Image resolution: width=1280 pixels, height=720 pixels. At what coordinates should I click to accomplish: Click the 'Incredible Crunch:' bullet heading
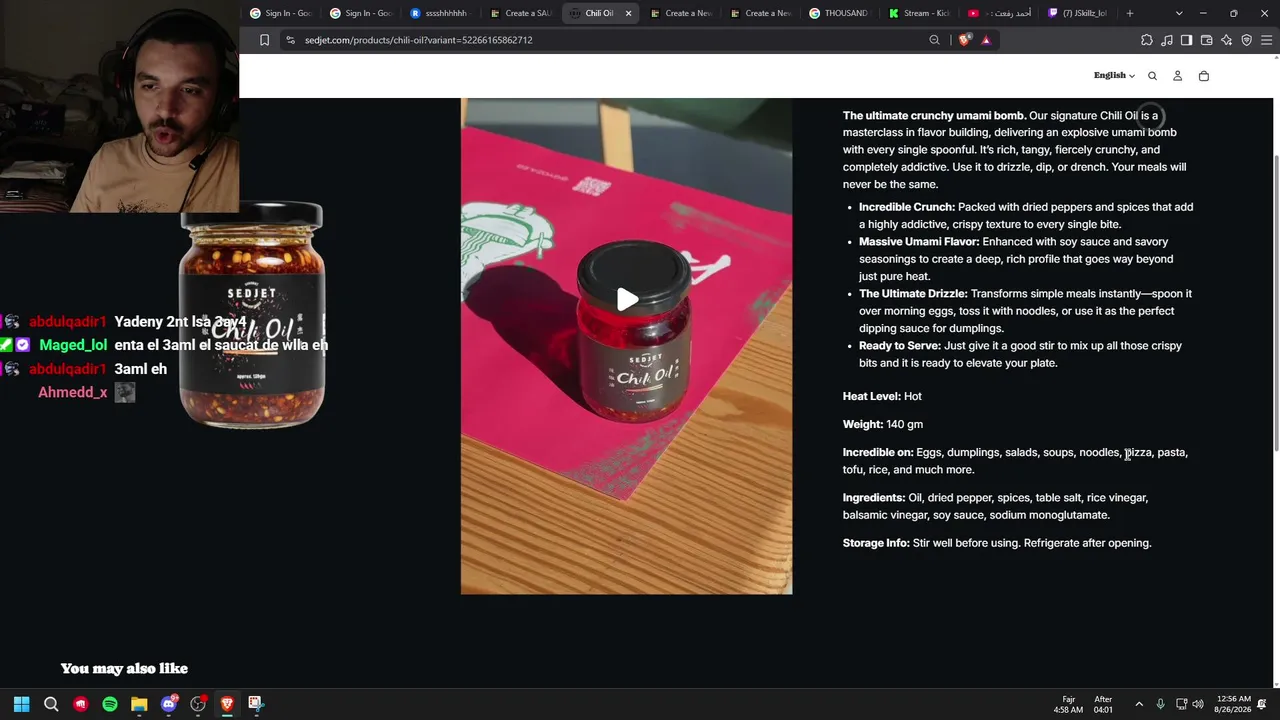tap(907, 207)
